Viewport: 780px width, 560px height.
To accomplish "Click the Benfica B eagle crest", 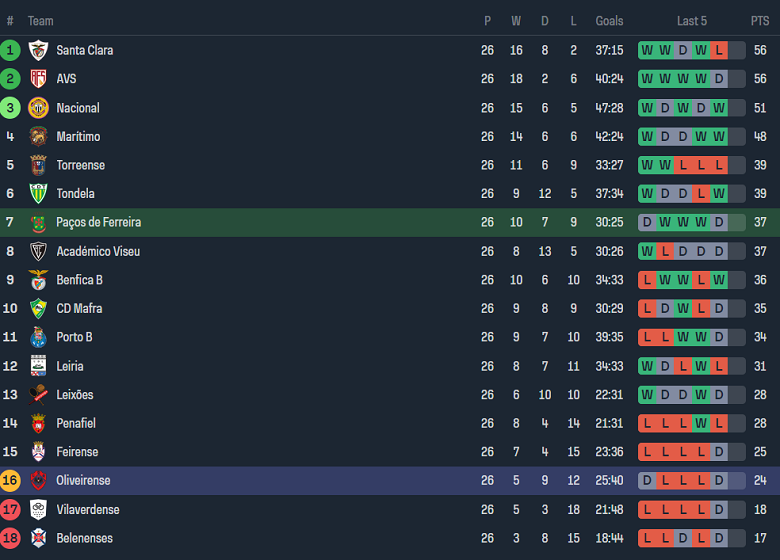I will pos(38,280).
